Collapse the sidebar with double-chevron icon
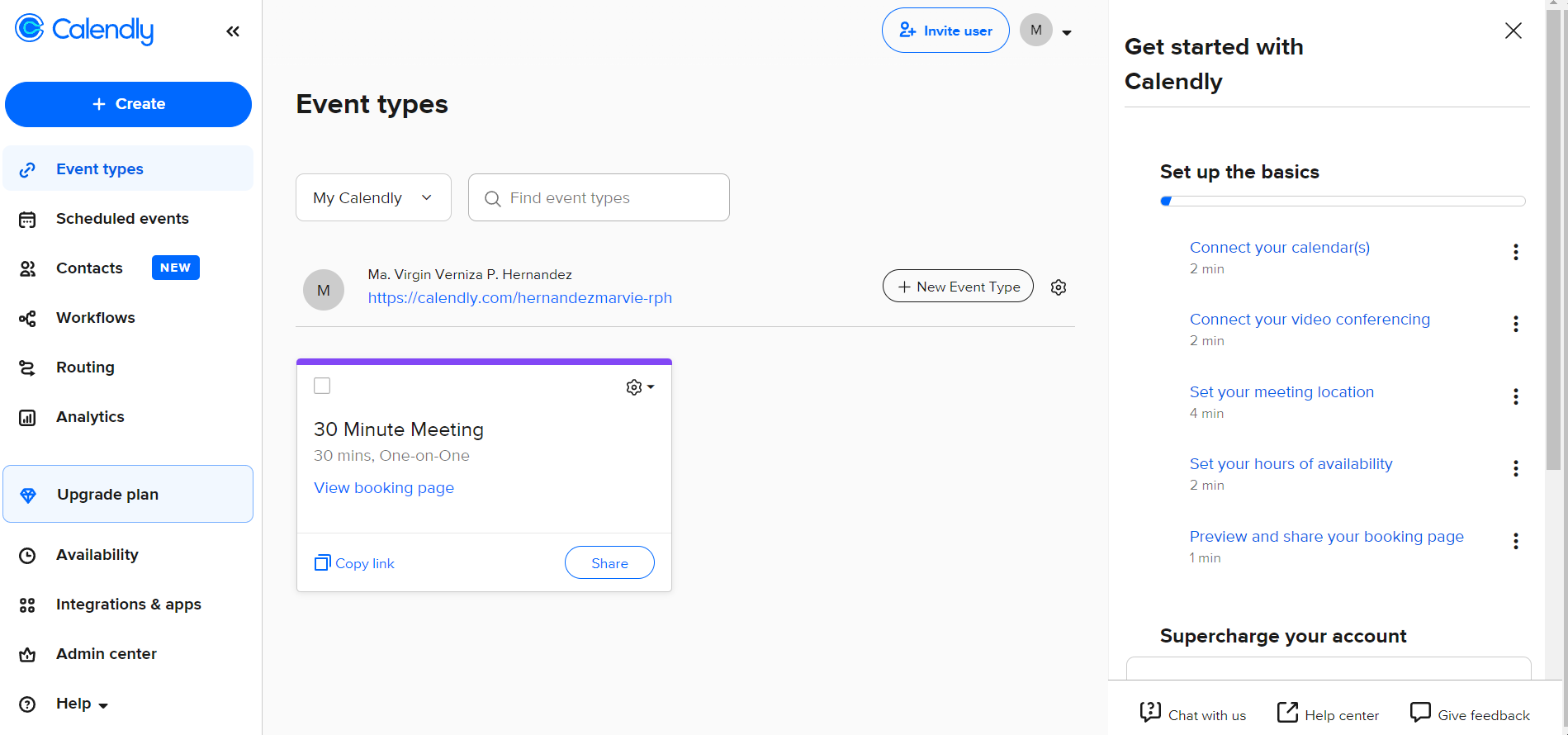Screen dimensions: 1568x735 click(x=233, y=31)
